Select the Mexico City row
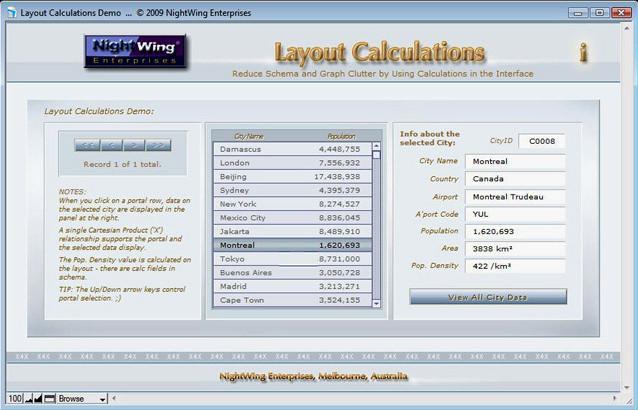Screen dimensions: 638x410 coord(292,218)
